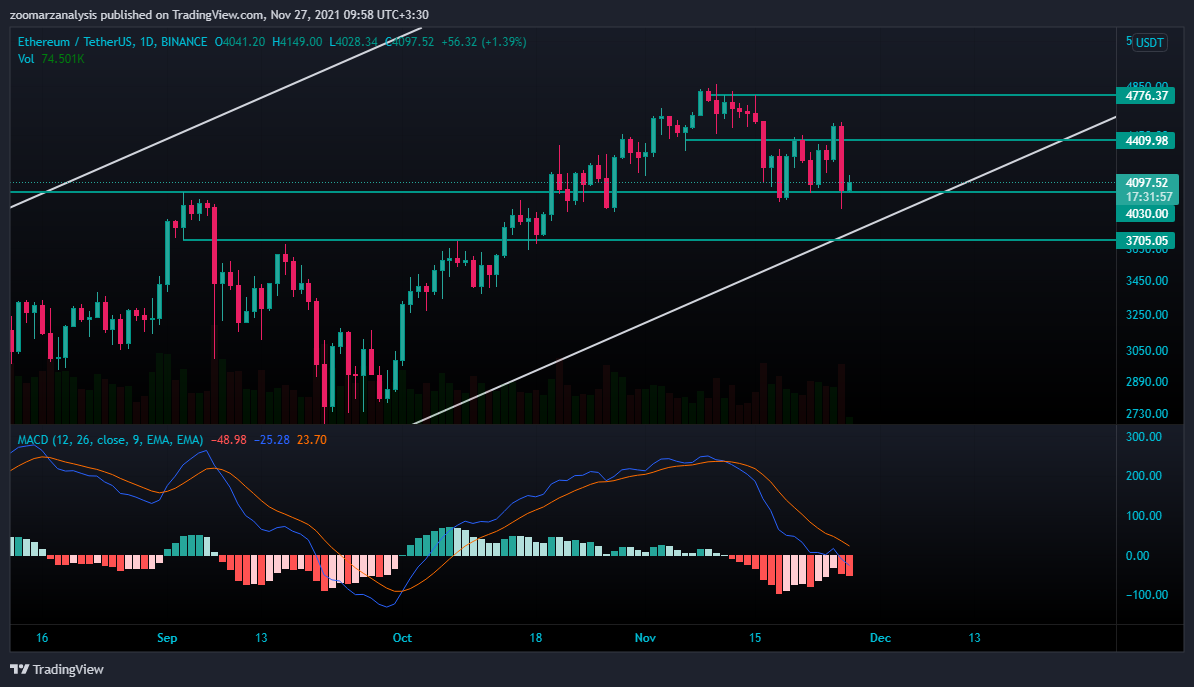Click the open price O4041.20 value

point(240,42)
